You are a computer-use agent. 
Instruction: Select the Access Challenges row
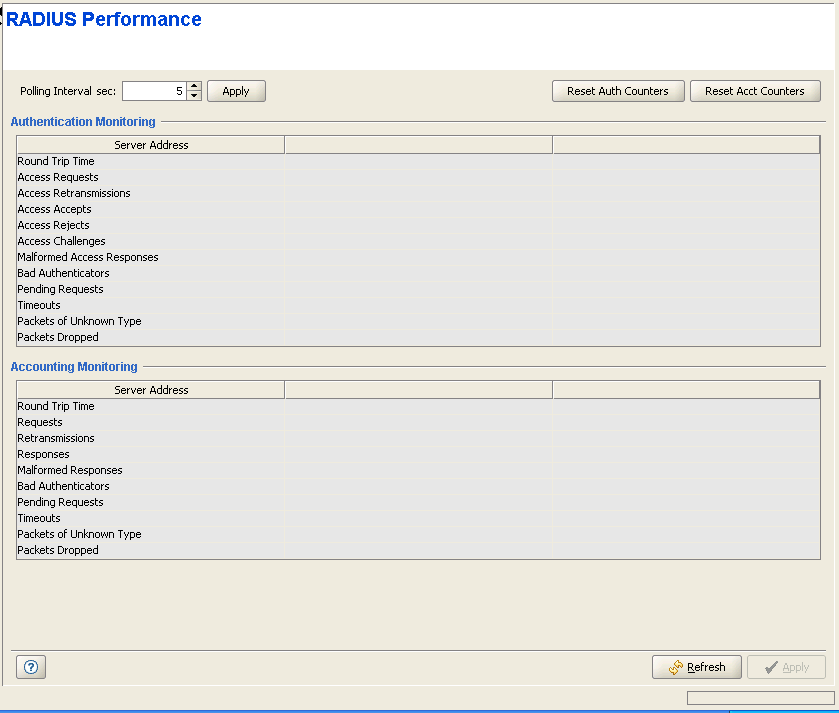pyautogui.click(x=61, y=241)
